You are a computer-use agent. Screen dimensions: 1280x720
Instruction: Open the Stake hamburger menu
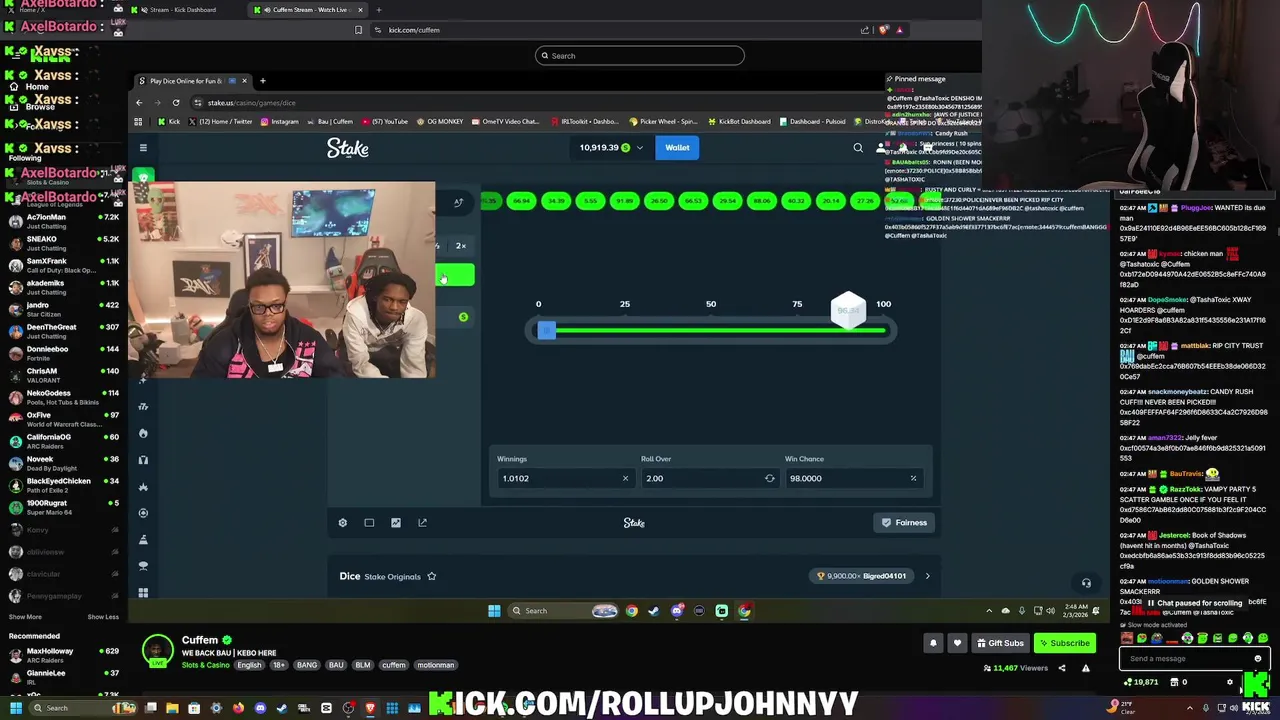point(143,148)
